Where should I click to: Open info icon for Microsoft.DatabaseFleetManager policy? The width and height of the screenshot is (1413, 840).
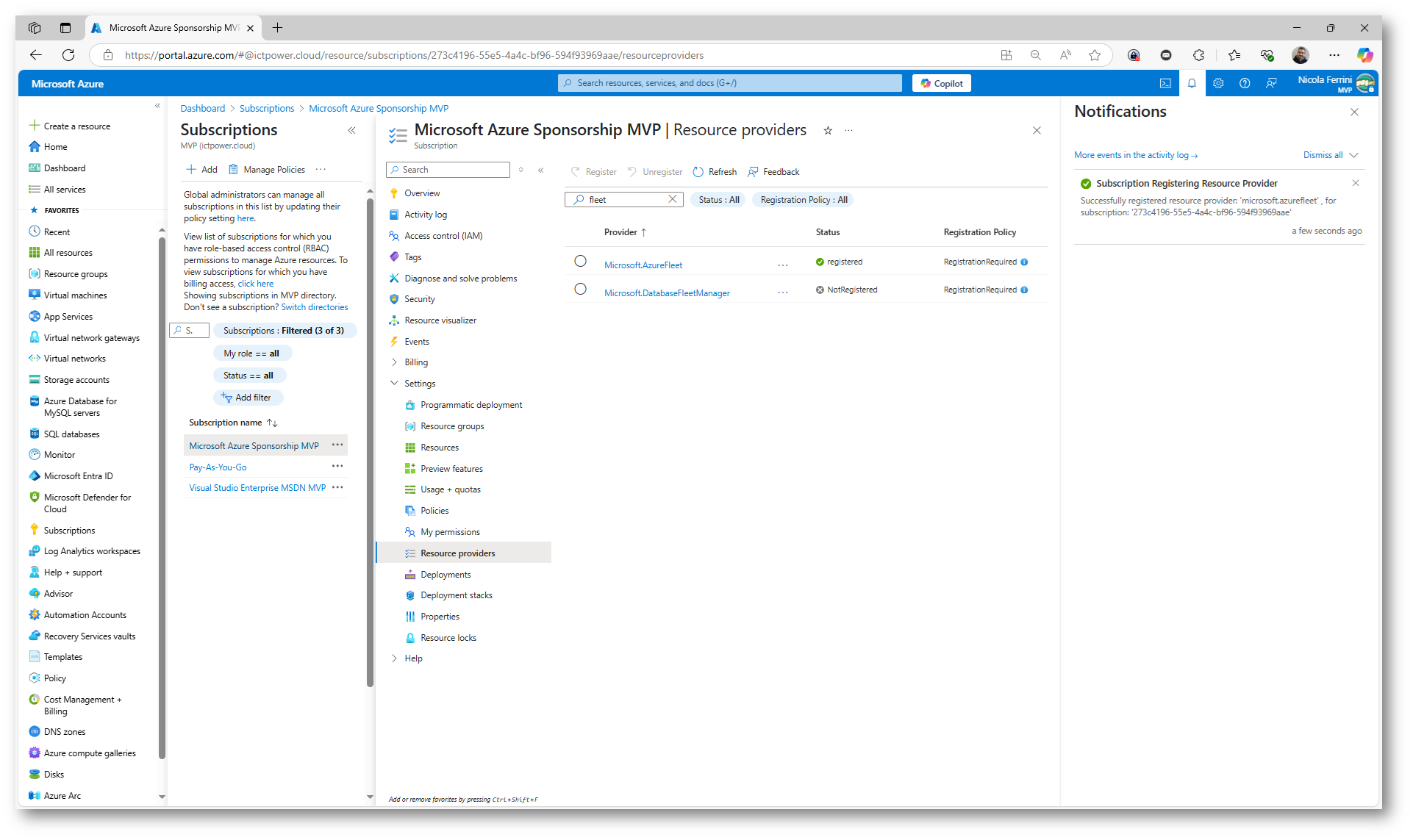click(1024, 290)
